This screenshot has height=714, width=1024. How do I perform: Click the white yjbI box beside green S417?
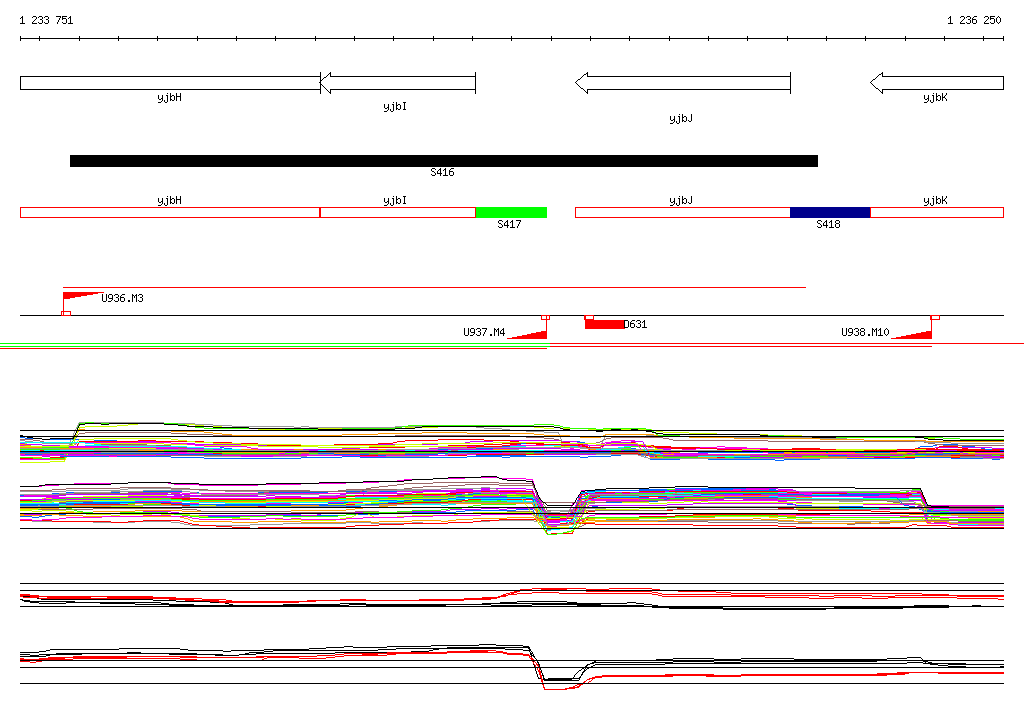(397, 212)
